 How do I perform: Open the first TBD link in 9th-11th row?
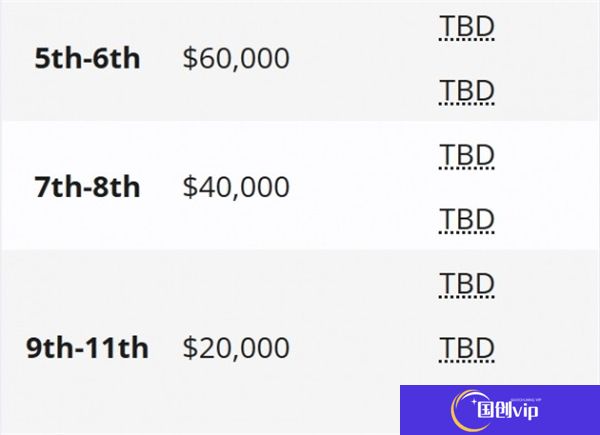click(x=467, y=284)
